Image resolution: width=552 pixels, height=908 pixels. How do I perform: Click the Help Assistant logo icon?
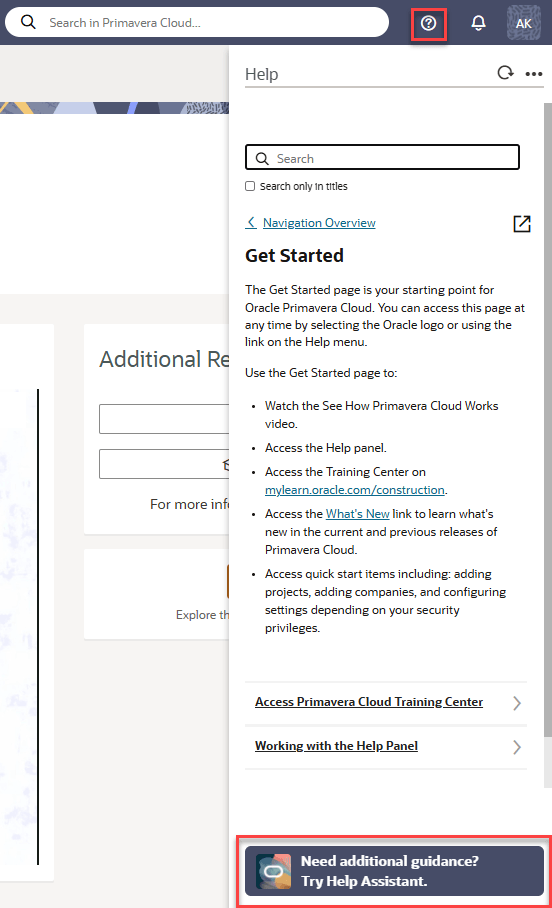[x=273, y=871]
